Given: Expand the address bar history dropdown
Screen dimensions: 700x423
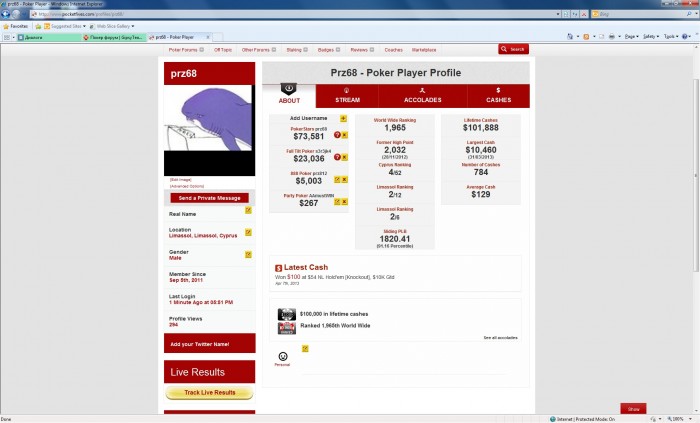Looking at the screenshot, I should [x=558, y=14].
